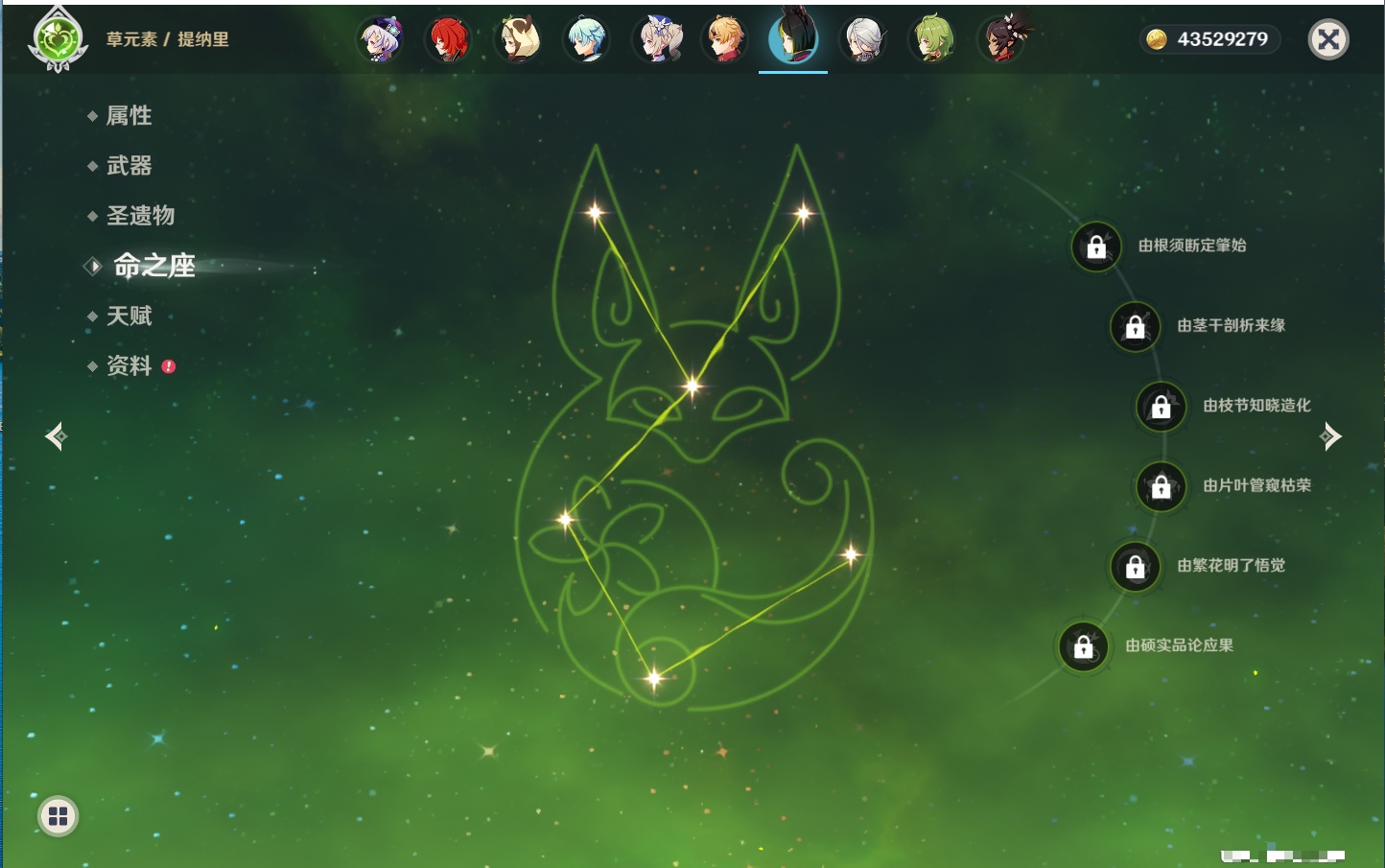
Task: Select the purple-haired Qiqi avatar
Action: (x=380, y=40)
